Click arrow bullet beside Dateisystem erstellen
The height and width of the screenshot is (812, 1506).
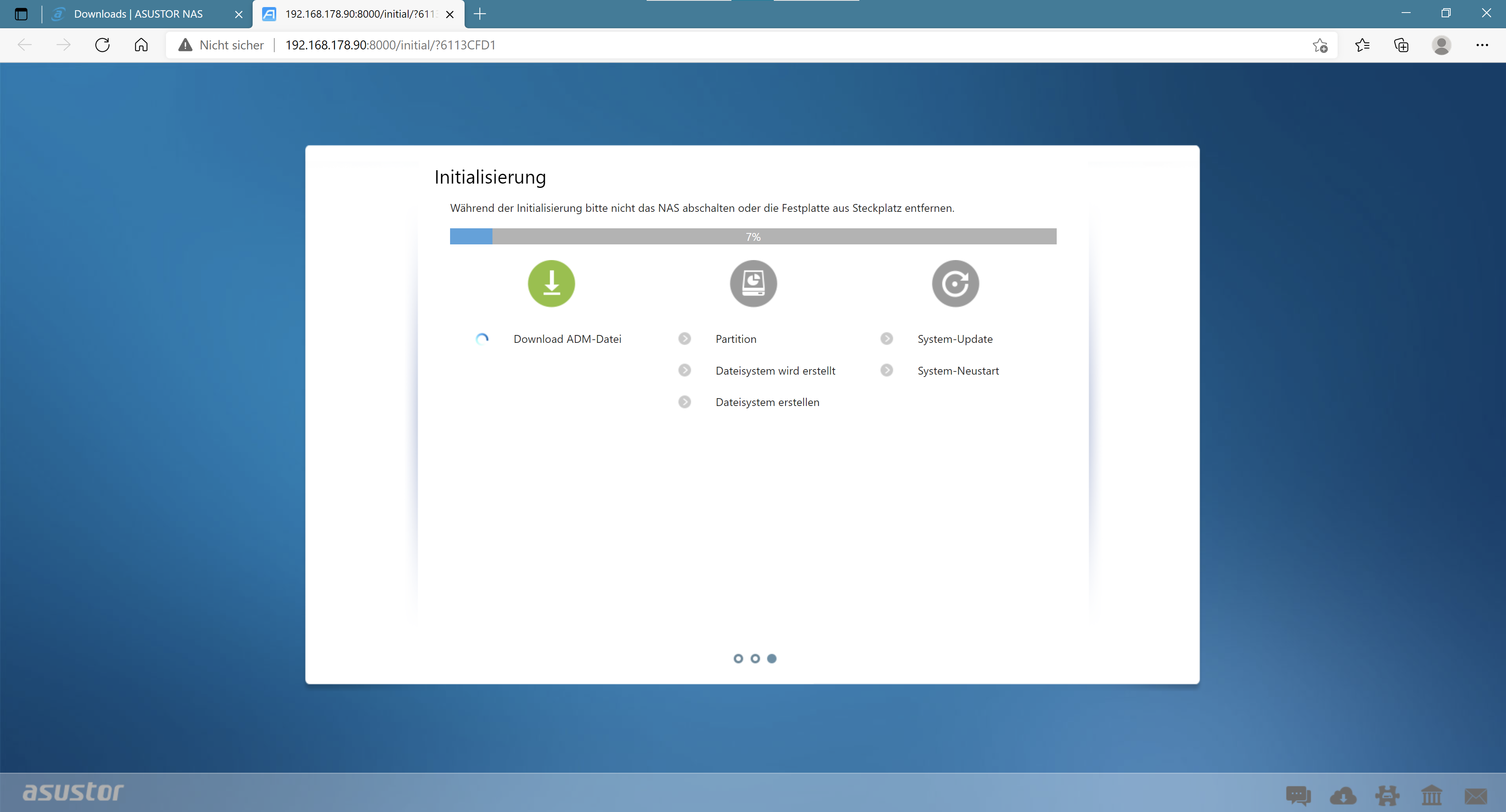pos(685,402)
